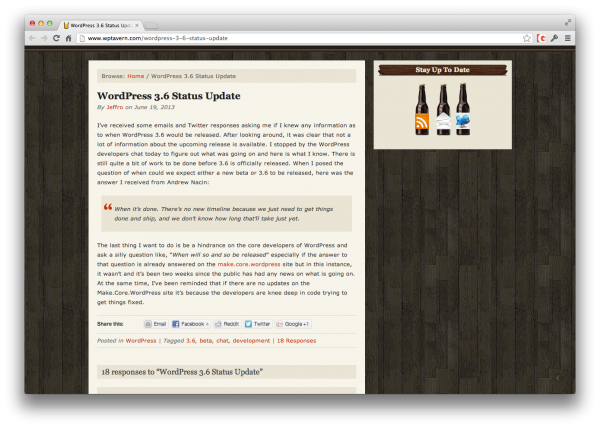Click the red quotation mark in blockquote

tap(108, 207)
